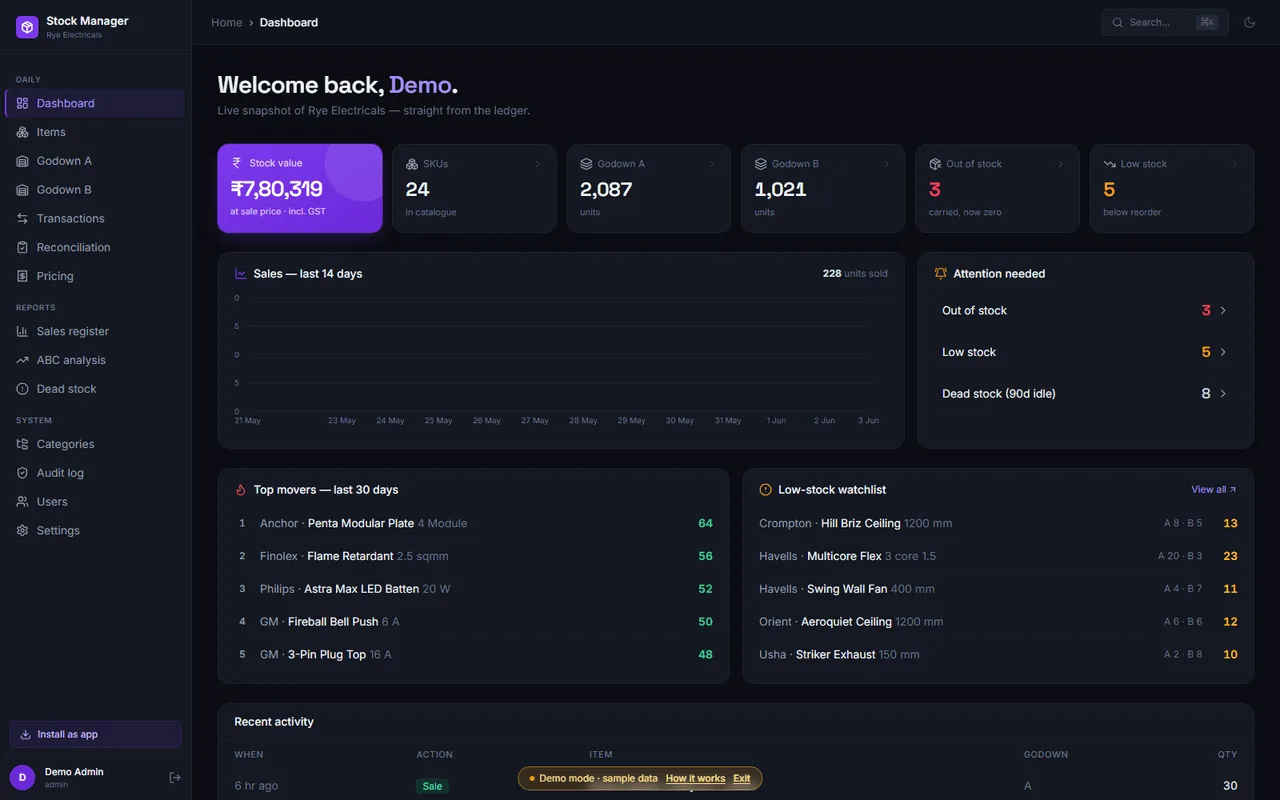Select Crompton Hill Briz Ceiling watchlist row
Viewport: 1280px width, 800px height.
pyautogui.click(x=998, y=523)
